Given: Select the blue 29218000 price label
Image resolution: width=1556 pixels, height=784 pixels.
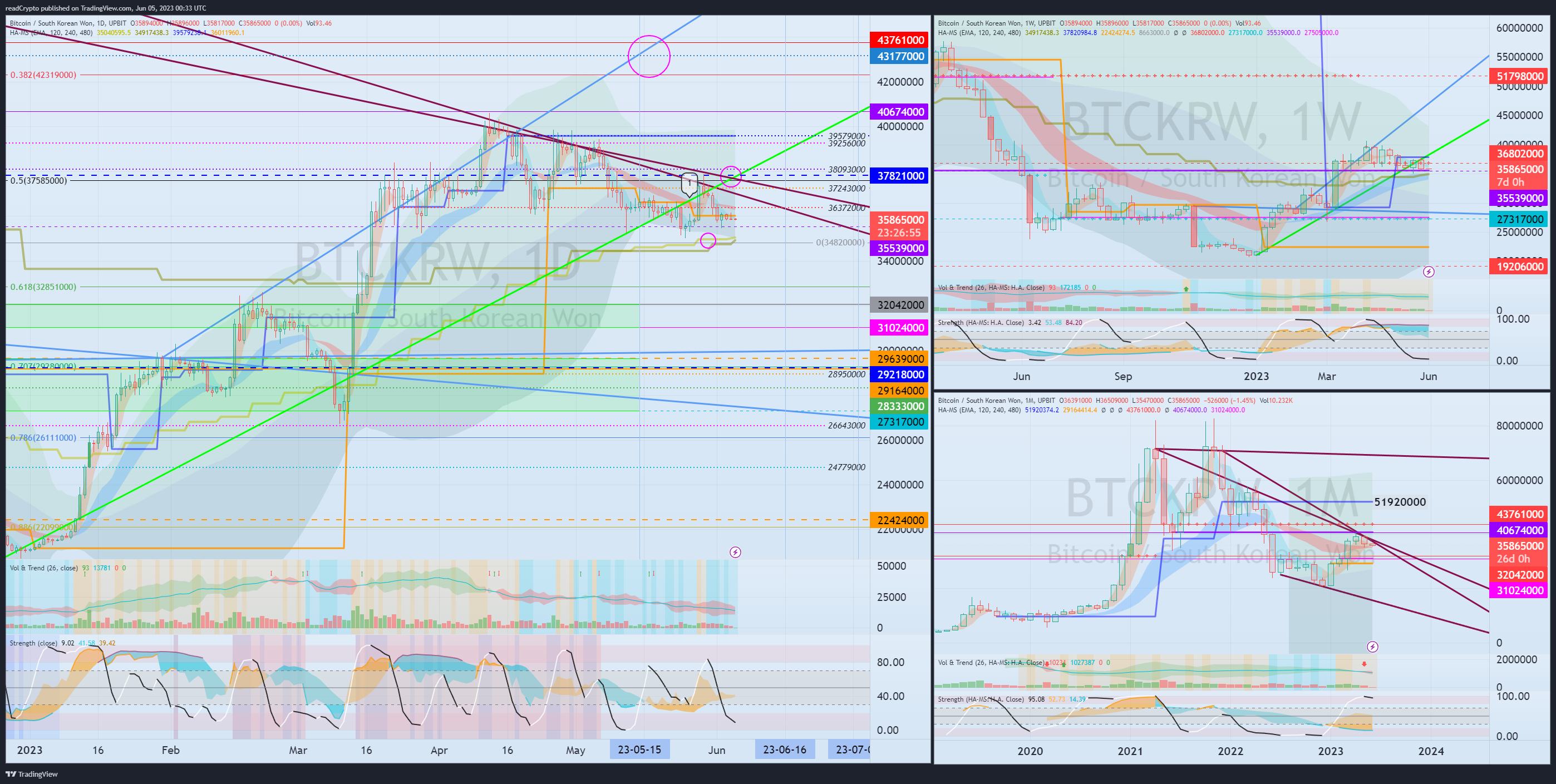Looking at the screenshot, I should (x=899, y=374).
